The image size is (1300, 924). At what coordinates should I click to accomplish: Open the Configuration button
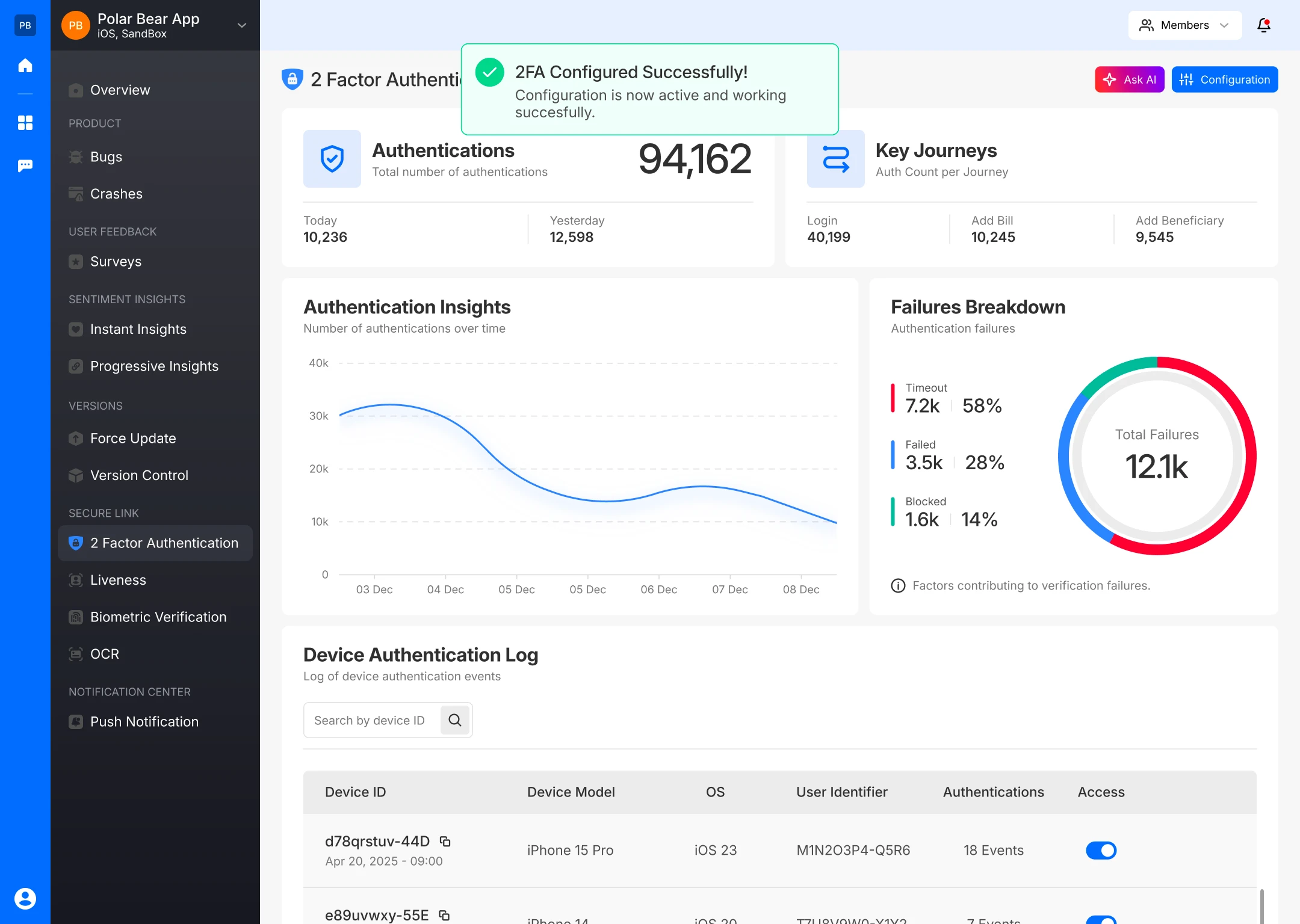[1224, 79]
